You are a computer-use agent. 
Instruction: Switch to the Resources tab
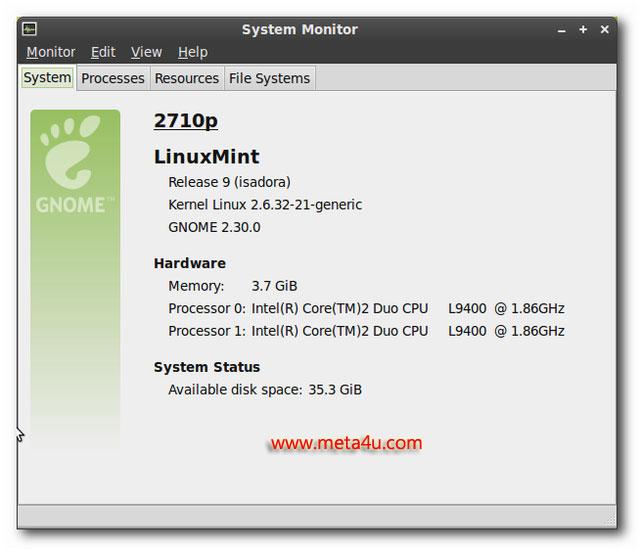click(x=187, y=78)
